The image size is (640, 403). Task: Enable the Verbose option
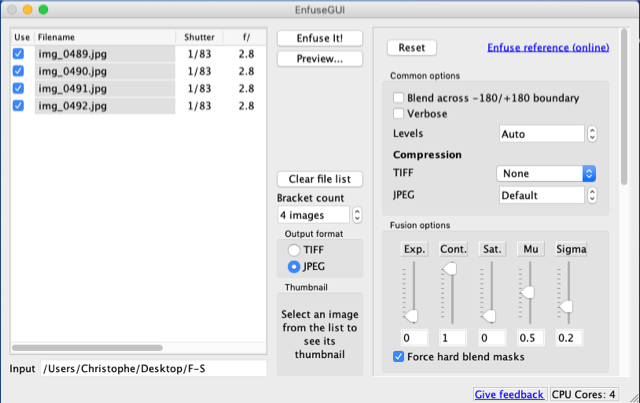400,114
